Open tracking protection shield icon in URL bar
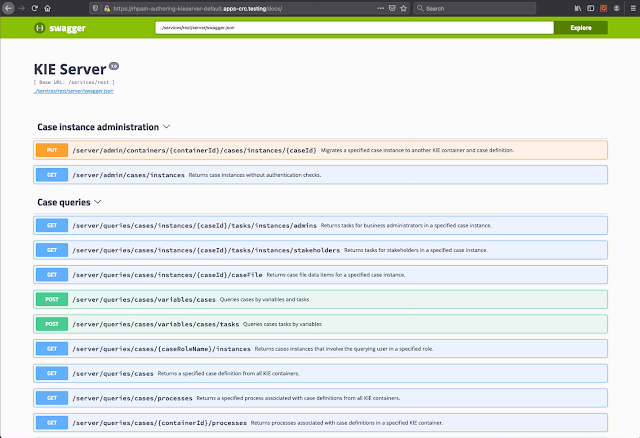The image size is (640, 438). coord(95,8)
